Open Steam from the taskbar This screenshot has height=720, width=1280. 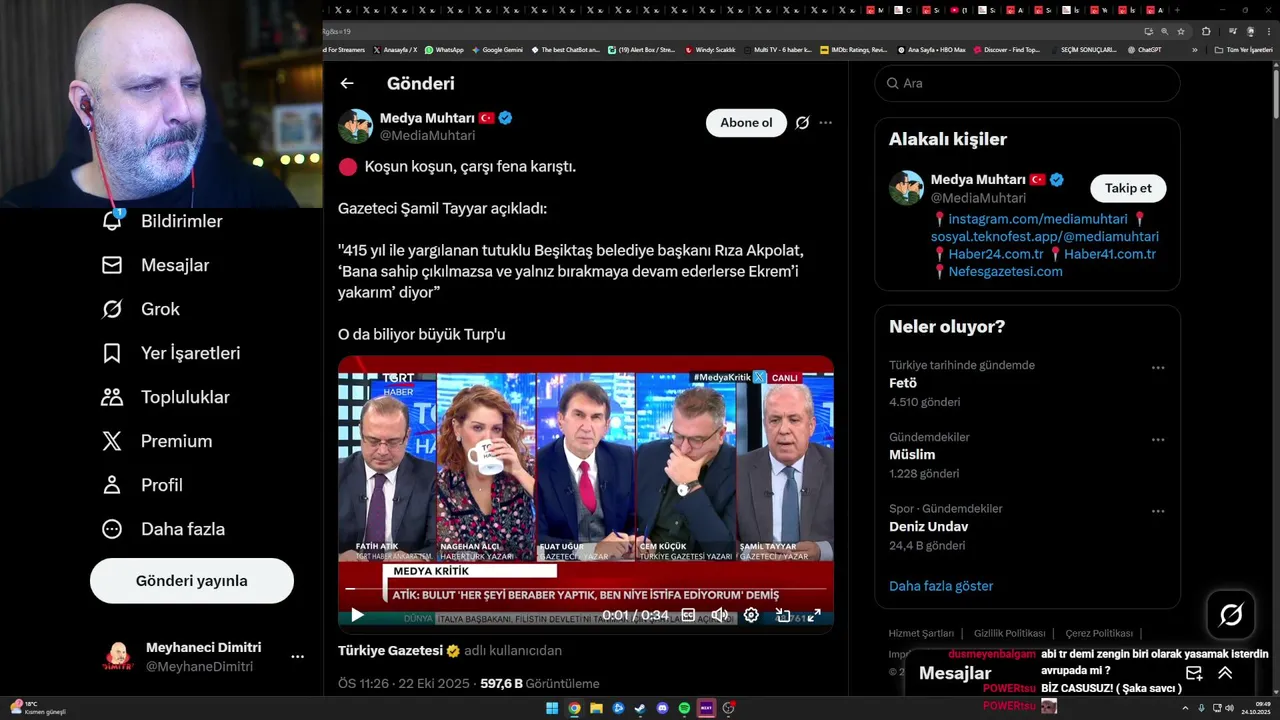640,708
